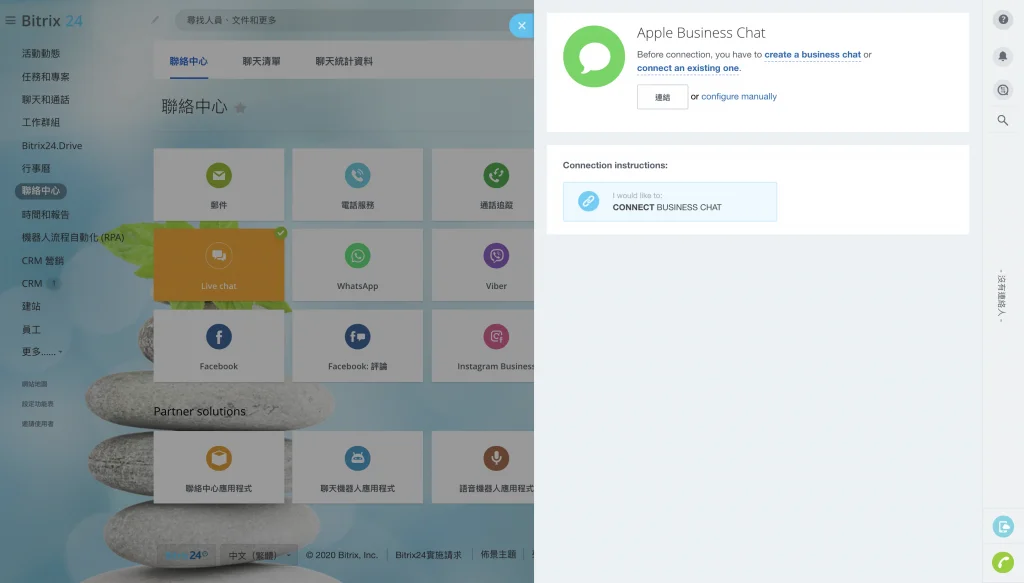This screenshot has width=1024, height=583.
Task: Click the 連結 connect button
Action: [x=662, y=97]
